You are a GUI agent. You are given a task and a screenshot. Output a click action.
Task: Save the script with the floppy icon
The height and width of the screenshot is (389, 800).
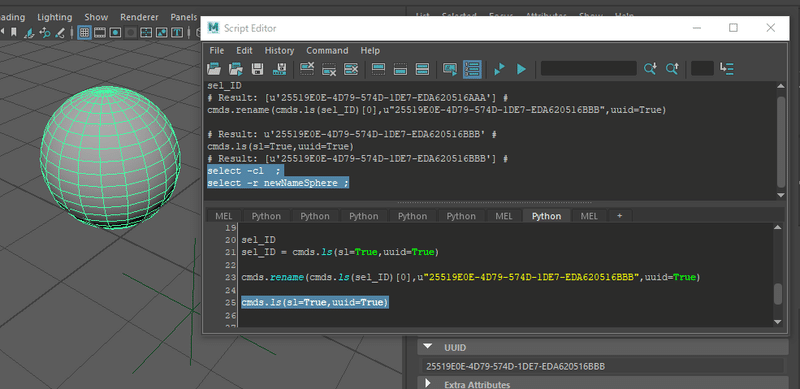pos(258,68)
